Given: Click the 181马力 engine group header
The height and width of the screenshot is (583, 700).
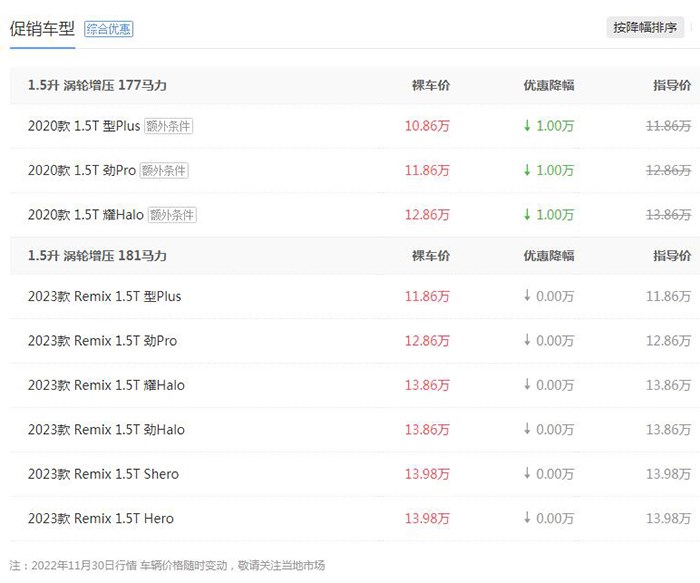Looking at the screenshot, I should point(97,256).
